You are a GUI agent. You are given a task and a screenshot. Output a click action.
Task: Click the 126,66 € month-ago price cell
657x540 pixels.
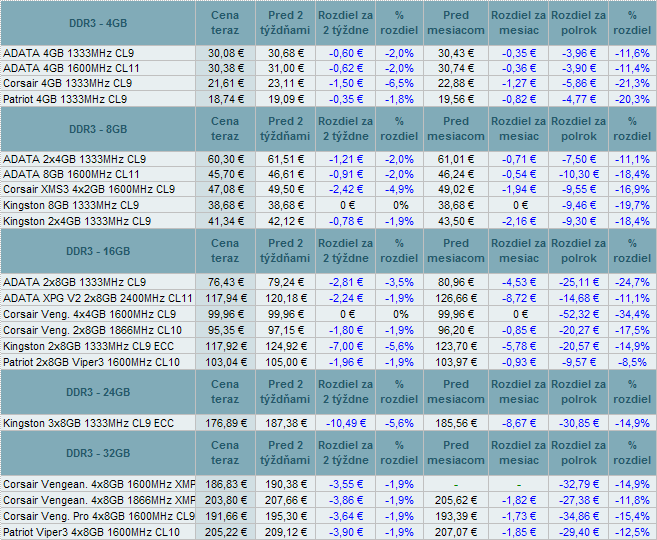click(456, 298)
